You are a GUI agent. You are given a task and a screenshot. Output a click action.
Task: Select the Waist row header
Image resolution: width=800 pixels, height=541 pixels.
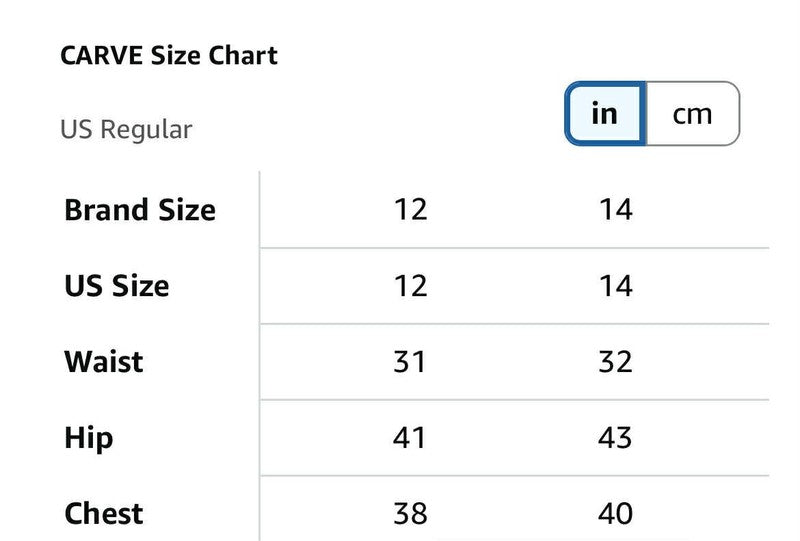pyautogui.click(x=104, y=362)
